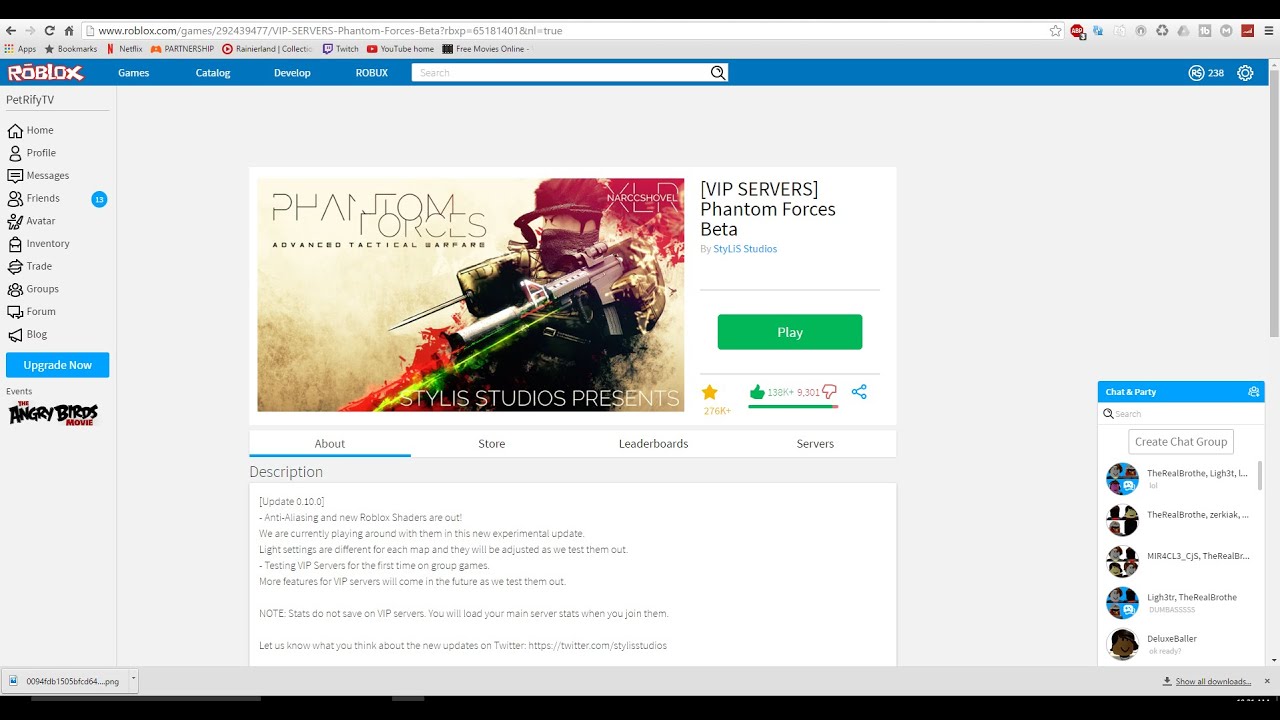
Task: Click the Friends notification badge 13
Action: [99, 199]
